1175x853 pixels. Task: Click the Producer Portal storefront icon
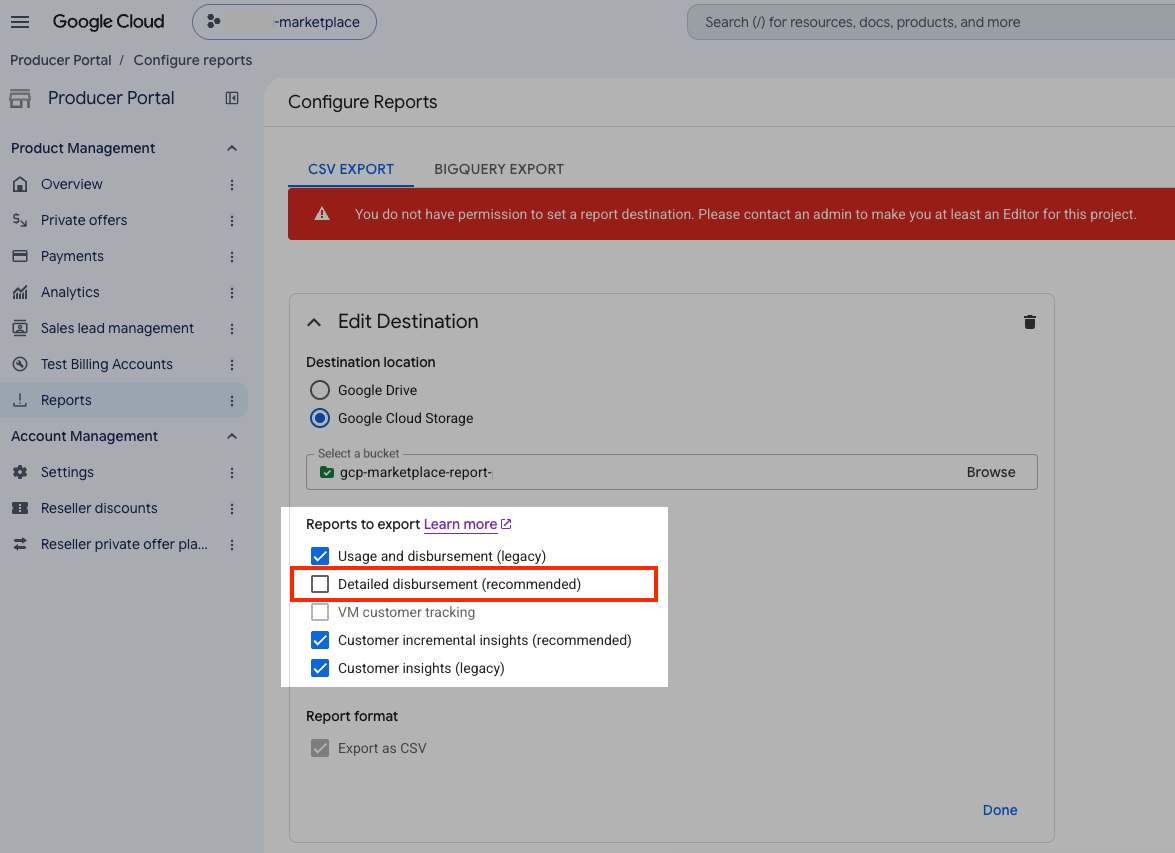tap(20, 98)
